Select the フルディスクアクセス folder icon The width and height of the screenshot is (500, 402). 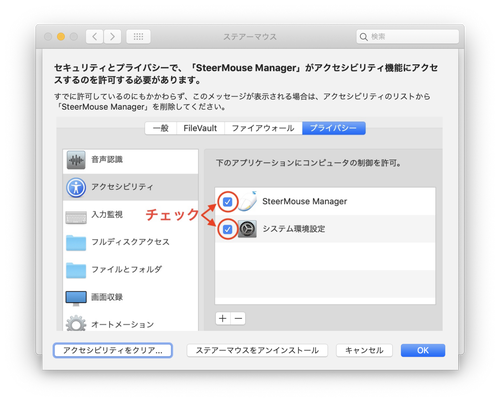76,243
